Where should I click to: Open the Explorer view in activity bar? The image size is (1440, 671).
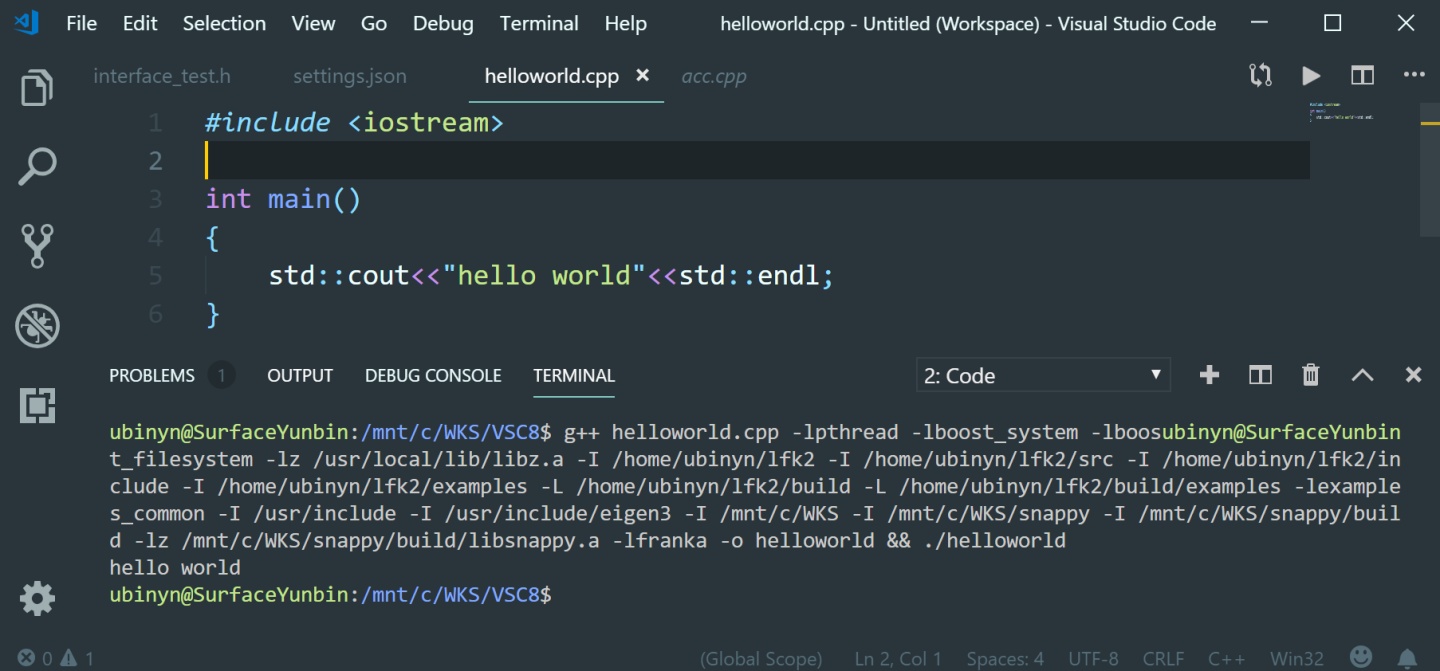coord(37,88)
